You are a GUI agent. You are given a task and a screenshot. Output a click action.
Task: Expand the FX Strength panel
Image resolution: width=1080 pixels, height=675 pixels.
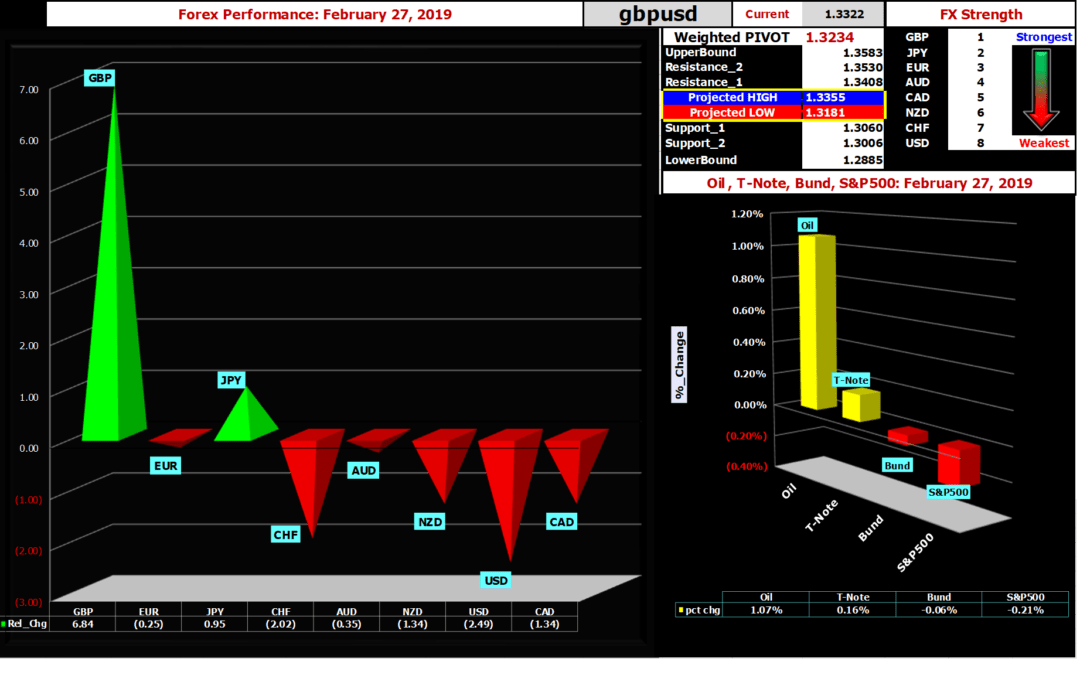pyautogui.click(x=983, y=14)
